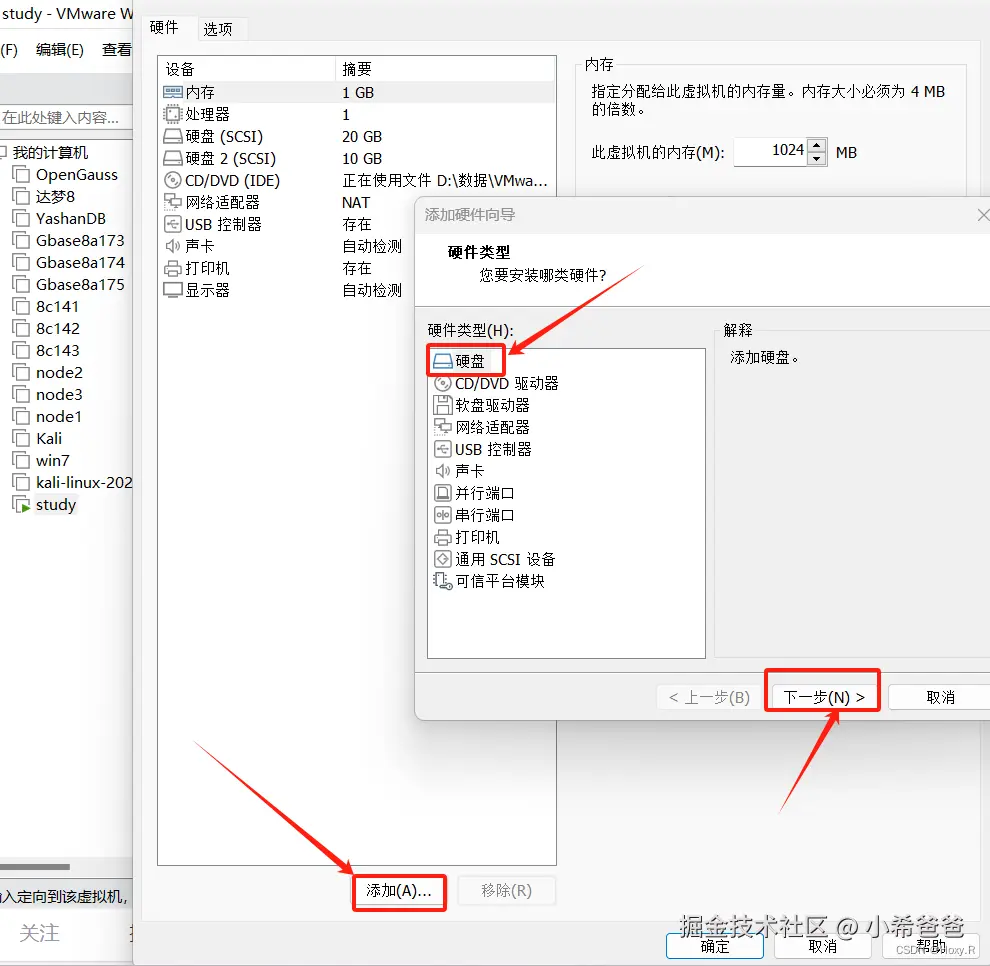
Task: Click the memory value field showing 1024
Action: click(771, 152)
